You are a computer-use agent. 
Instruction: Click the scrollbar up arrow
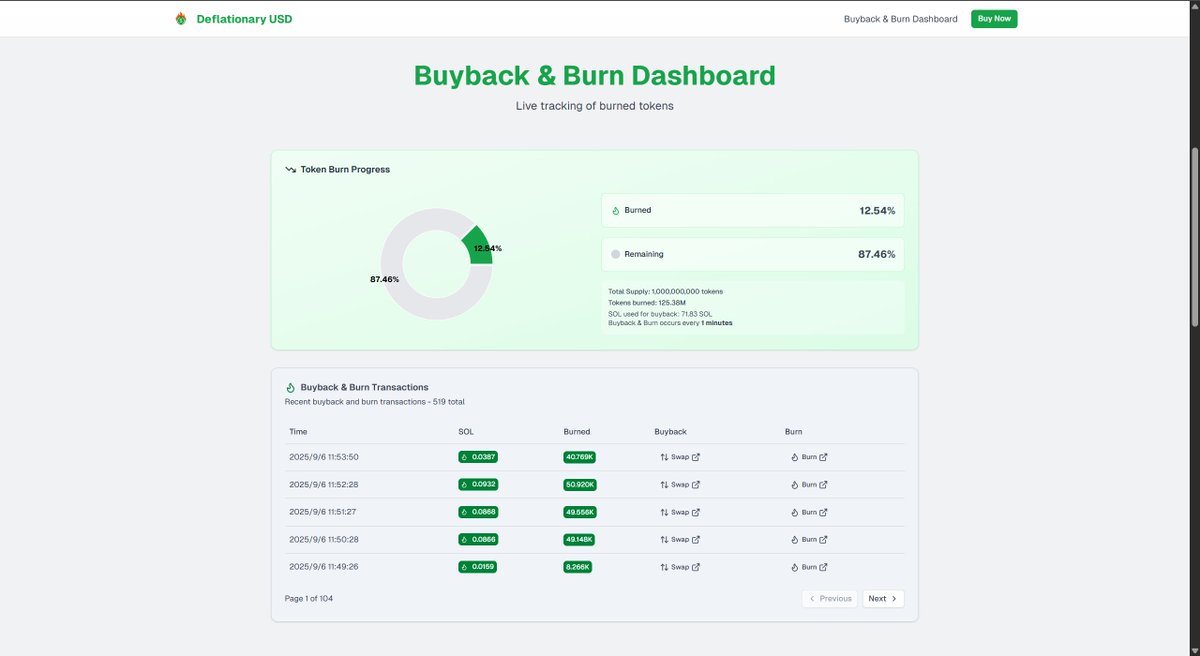[1194, 6]
